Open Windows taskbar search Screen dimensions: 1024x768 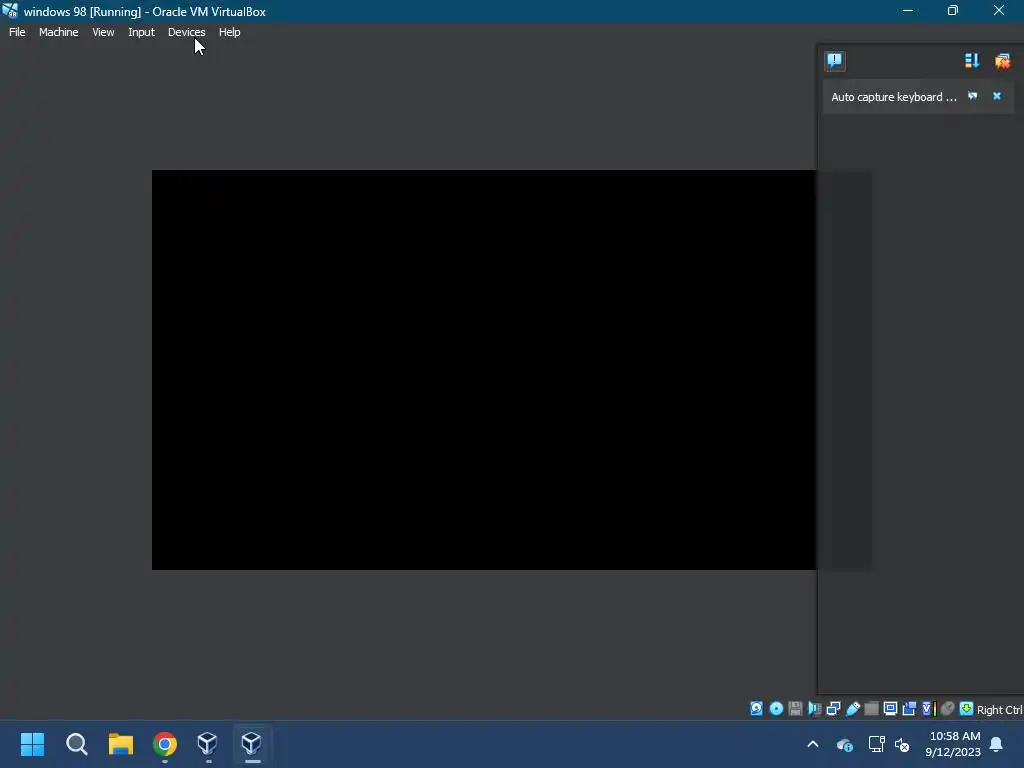tap(76, 744)
